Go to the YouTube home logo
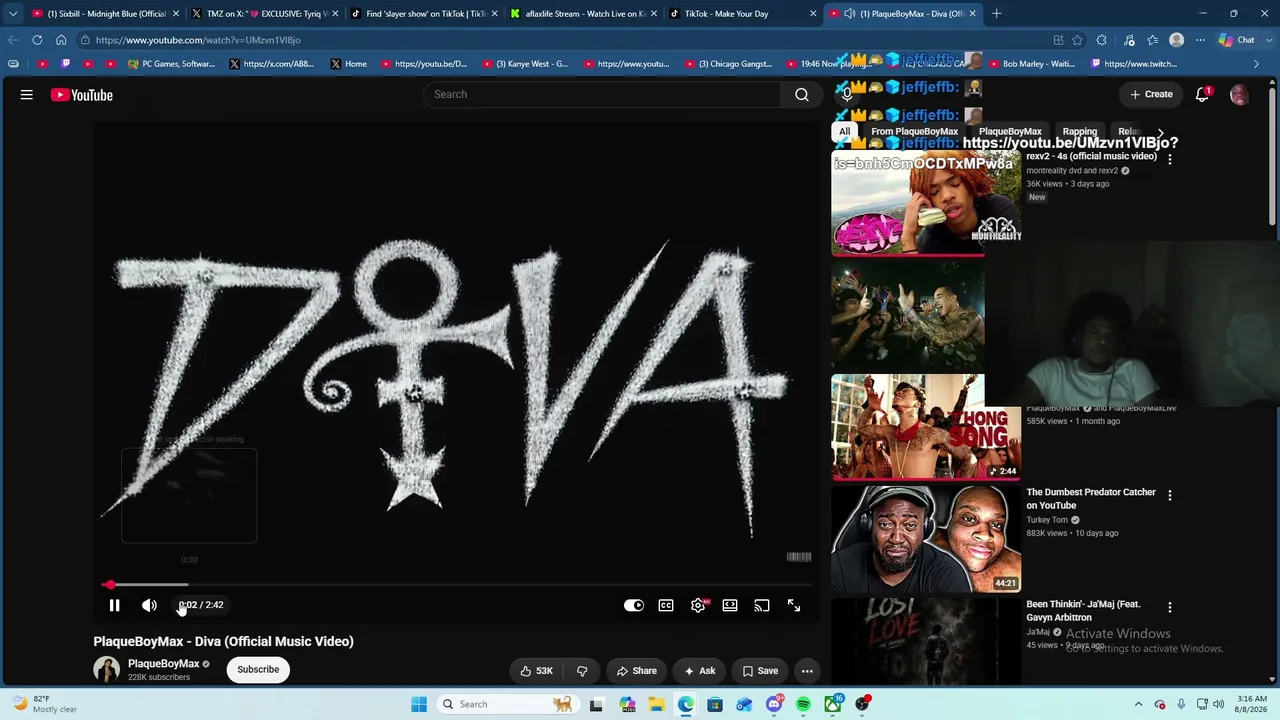This screenshot has height=720, width=1280. pyautogui.click(x=82, y=95)
